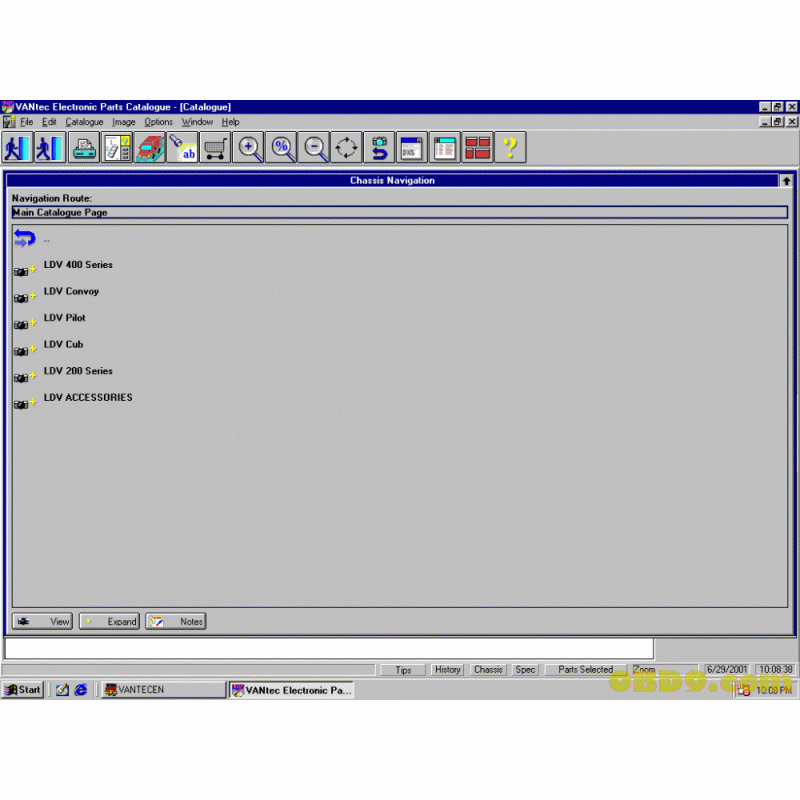Open the File menu

[27, 122]
